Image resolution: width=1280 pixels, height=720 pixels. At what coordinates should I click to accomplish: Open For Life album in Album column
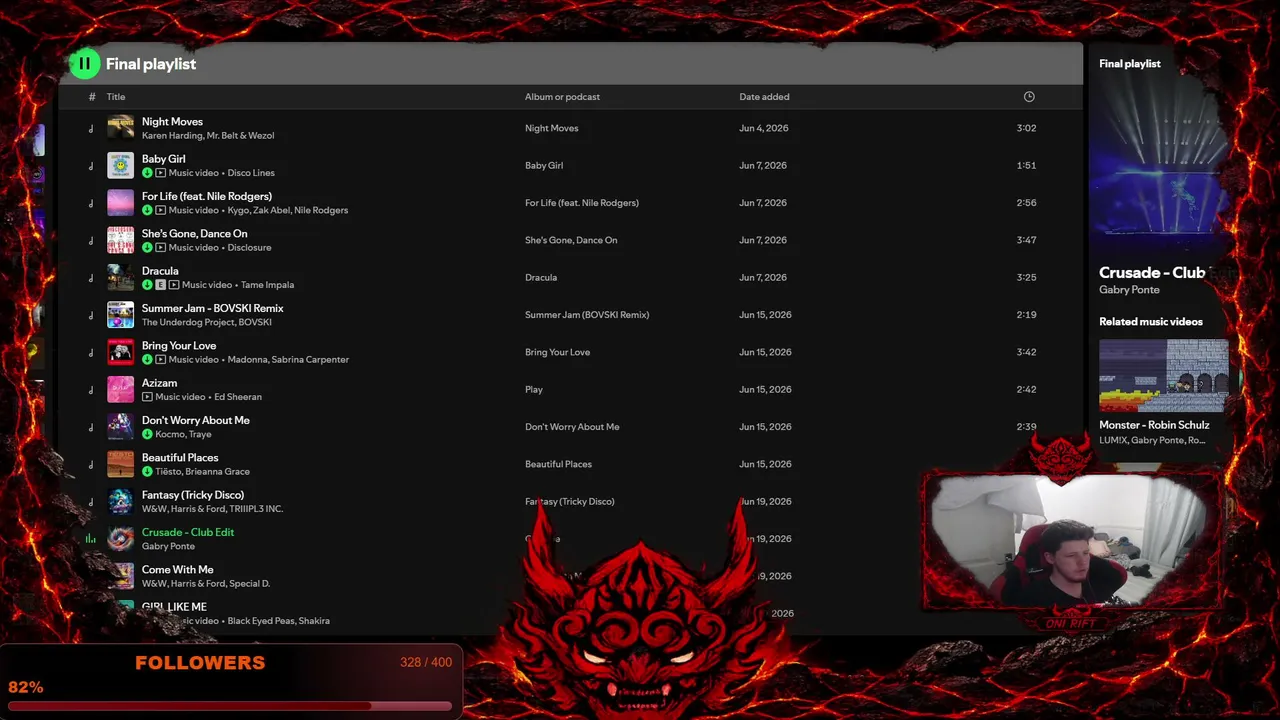(581, 203)
